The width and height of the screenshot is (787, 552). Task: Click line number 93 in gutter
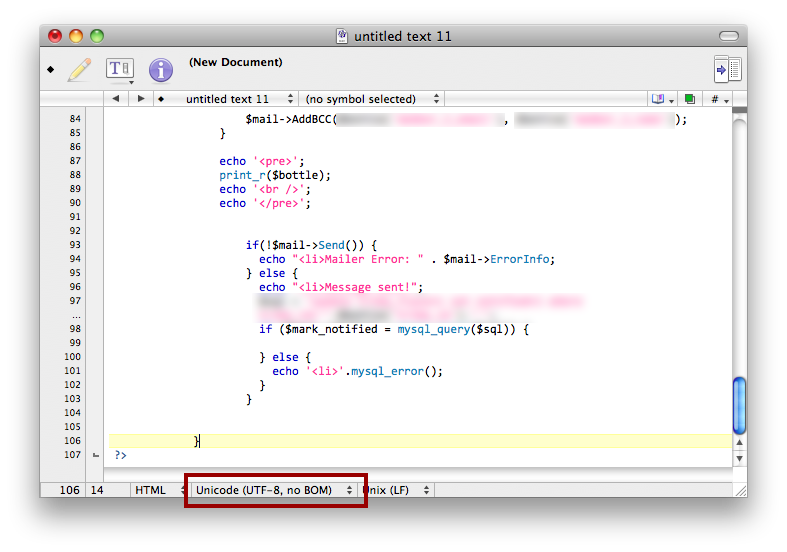tap(75, 244)
